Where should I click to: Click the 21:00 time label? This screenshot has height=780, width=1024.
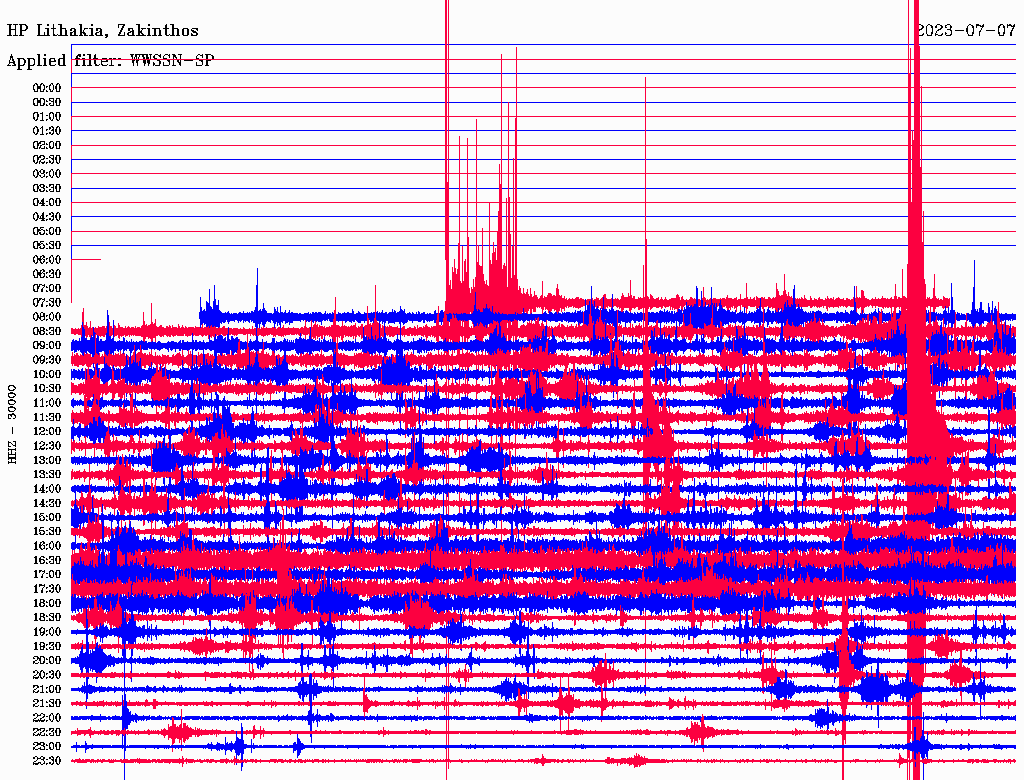tap(47, 690)
